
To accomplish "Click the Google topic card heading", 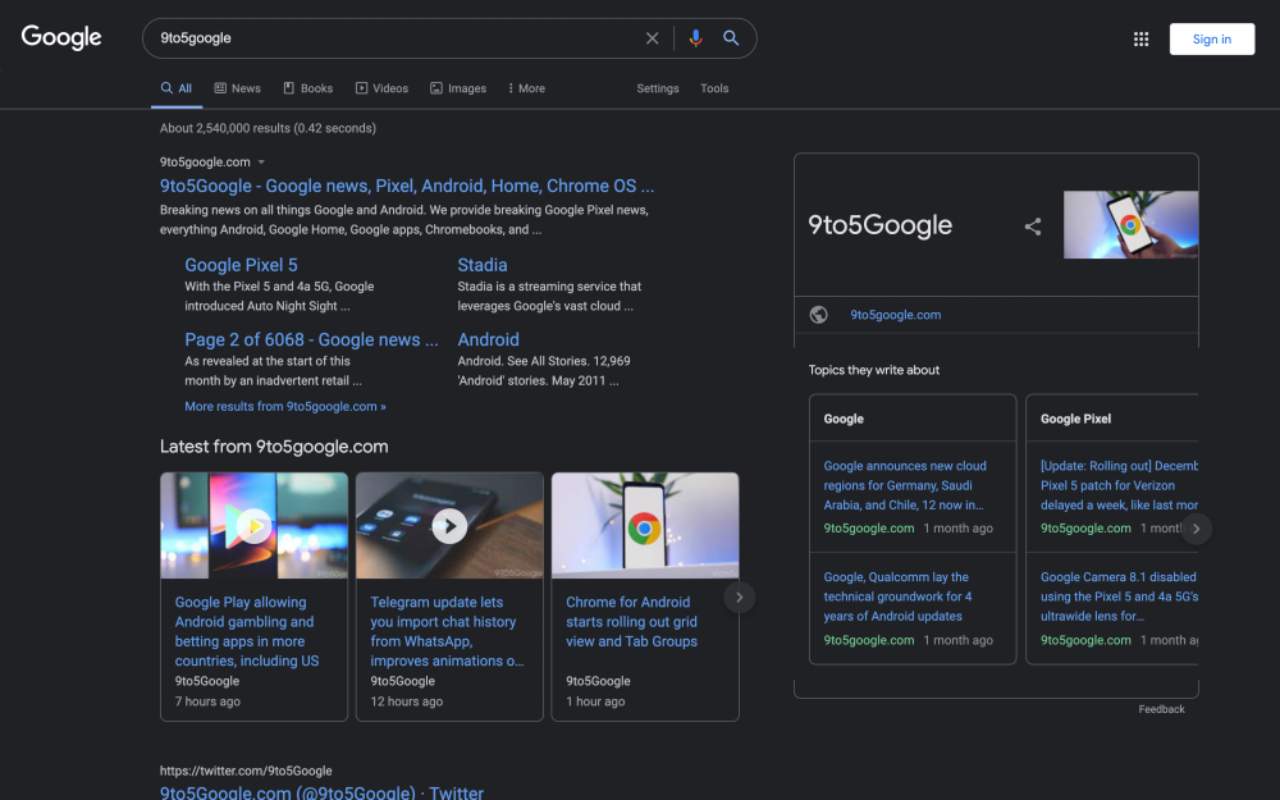I will click(x=844, y=419).
